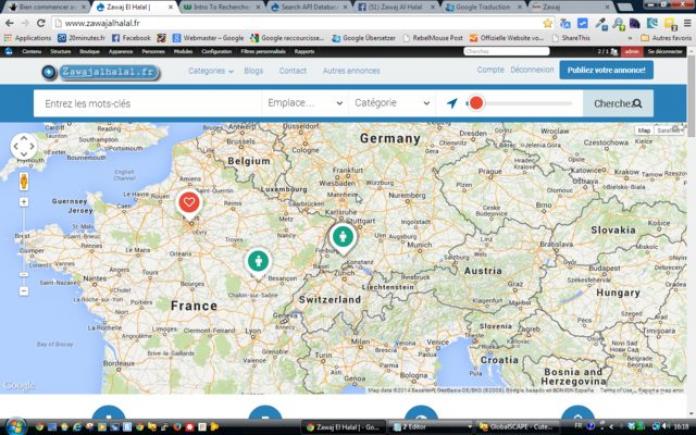The image size is (696, 435).
Task: Bookmark page with the star icon
Action: (548, 23)
